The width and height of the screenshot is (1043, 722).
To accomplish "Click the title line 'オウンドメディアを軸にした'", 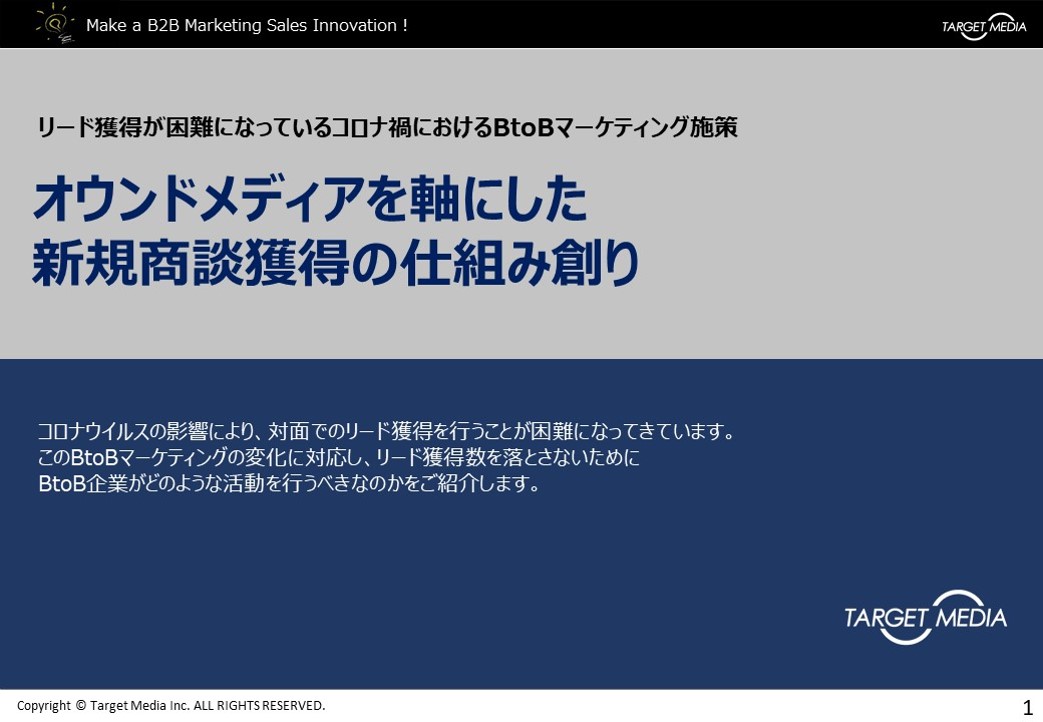I will 310,199.
